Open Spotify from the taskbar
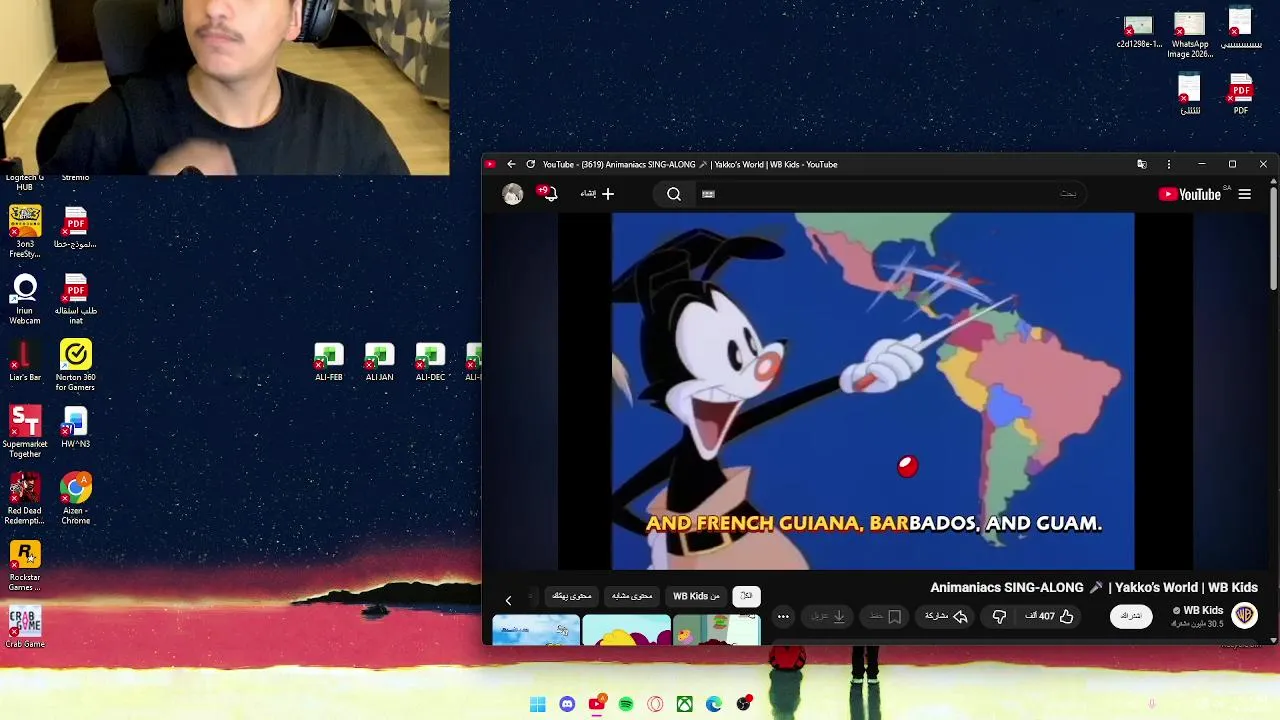This screenshot has height=720, width=1280. coord(626,704)
